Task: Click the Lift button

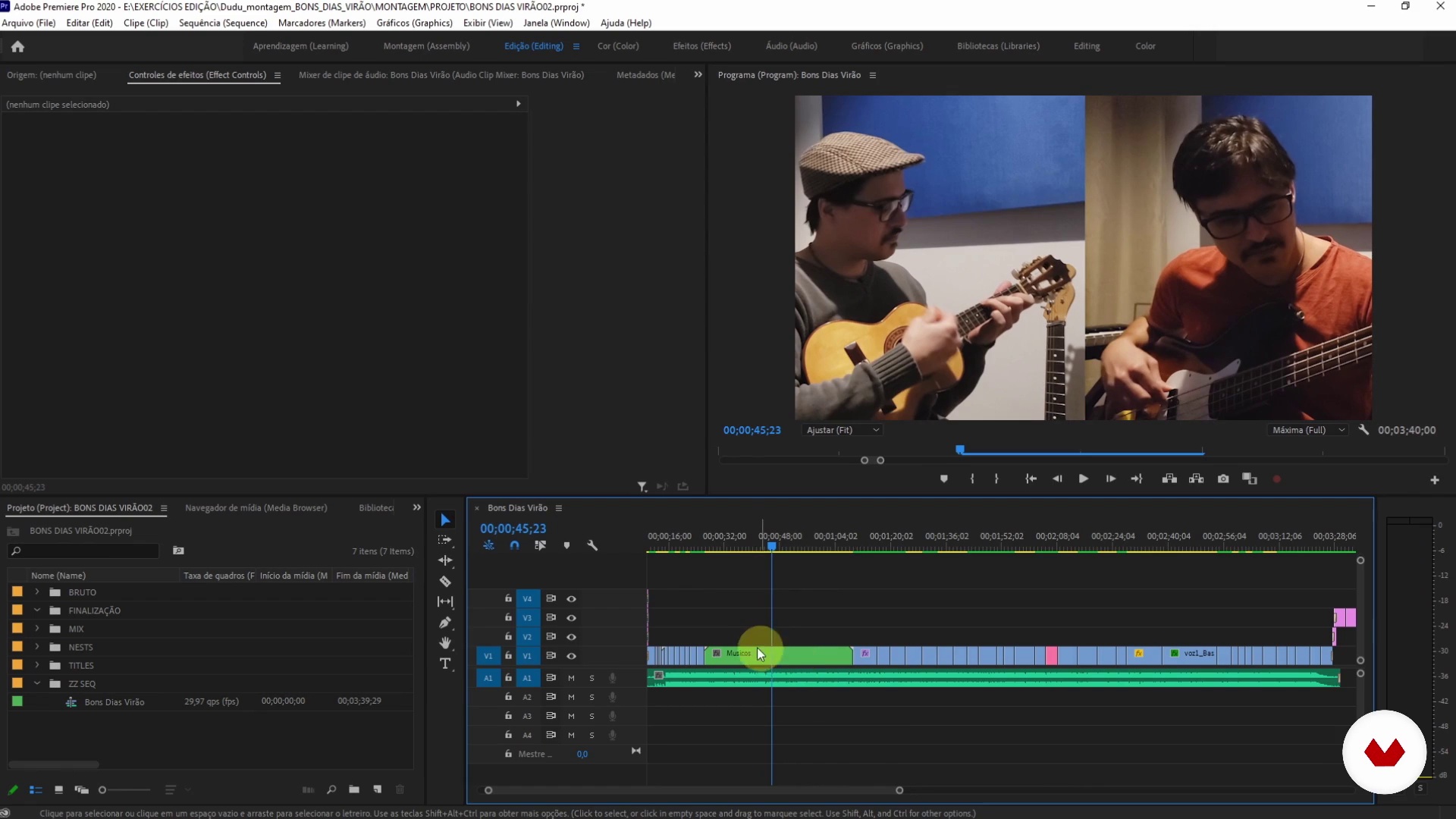Action: 1169,479
